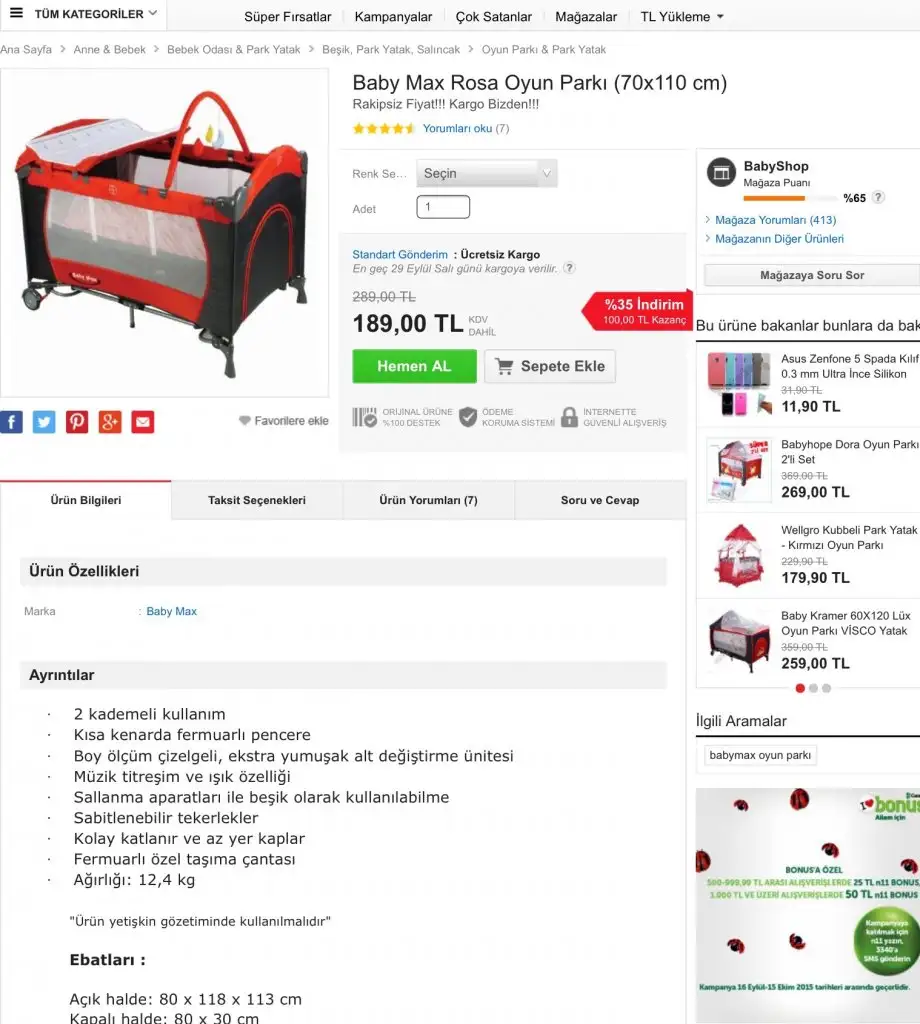Click Mağazaya Soru Sor button
The height and width of the screenshot is (1024, 920).
(x=812, y=276)
